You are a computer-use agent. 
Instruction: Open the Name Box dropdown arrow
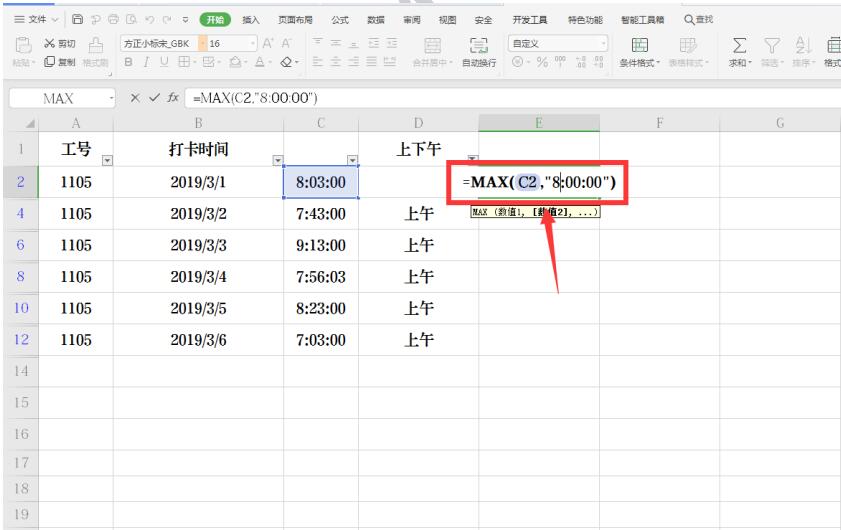[111, 98]
